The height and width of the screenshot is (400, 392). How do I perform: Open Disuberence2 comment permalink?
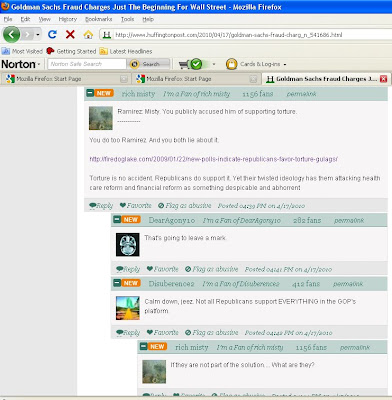click(x=348, y=284)
